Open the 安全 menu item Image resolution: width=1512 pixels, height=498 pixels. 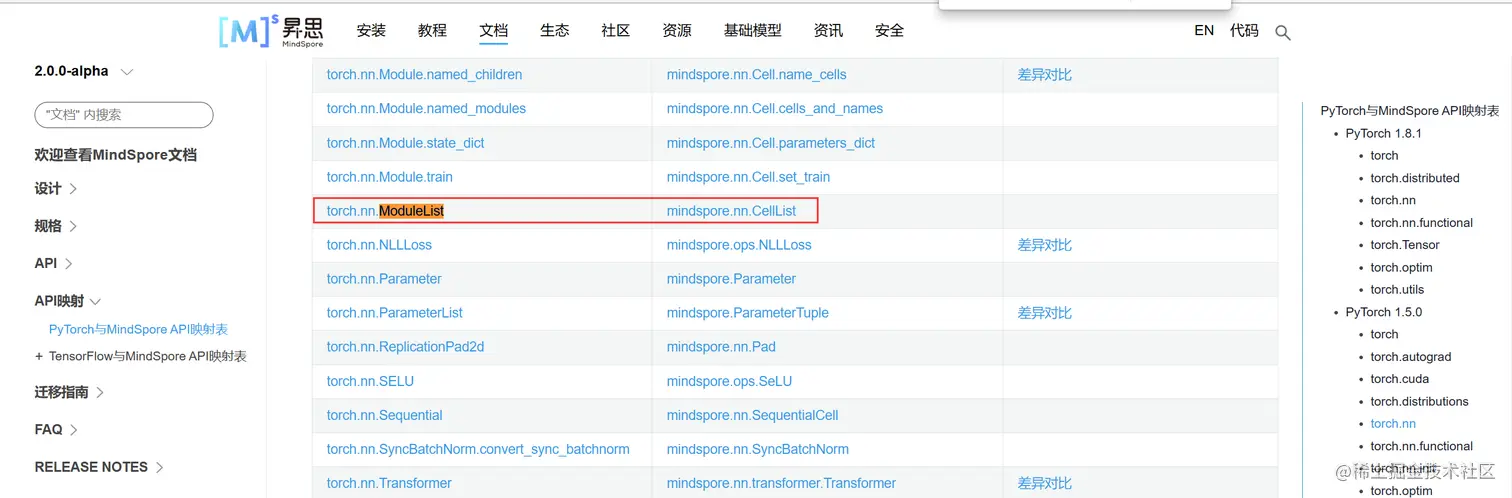(889, 31)
